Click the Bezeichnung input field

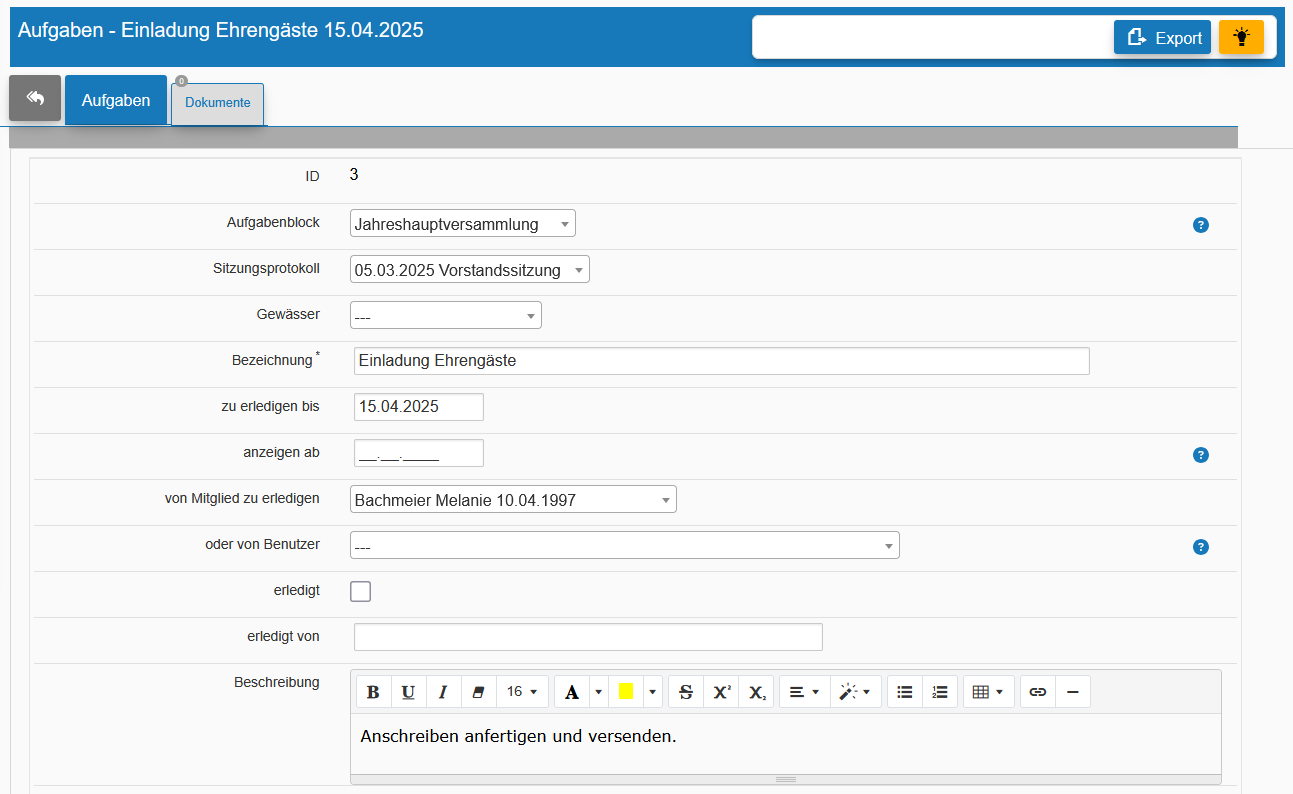pyautogui.click(x=722, y=361)
